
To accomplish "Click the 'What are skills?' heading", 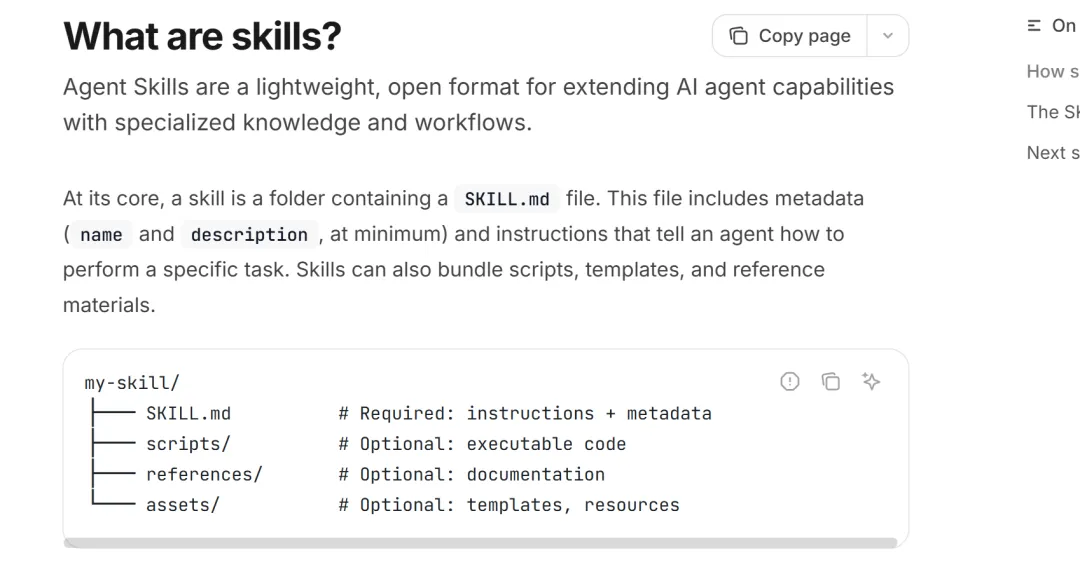I will click(202, 36).
